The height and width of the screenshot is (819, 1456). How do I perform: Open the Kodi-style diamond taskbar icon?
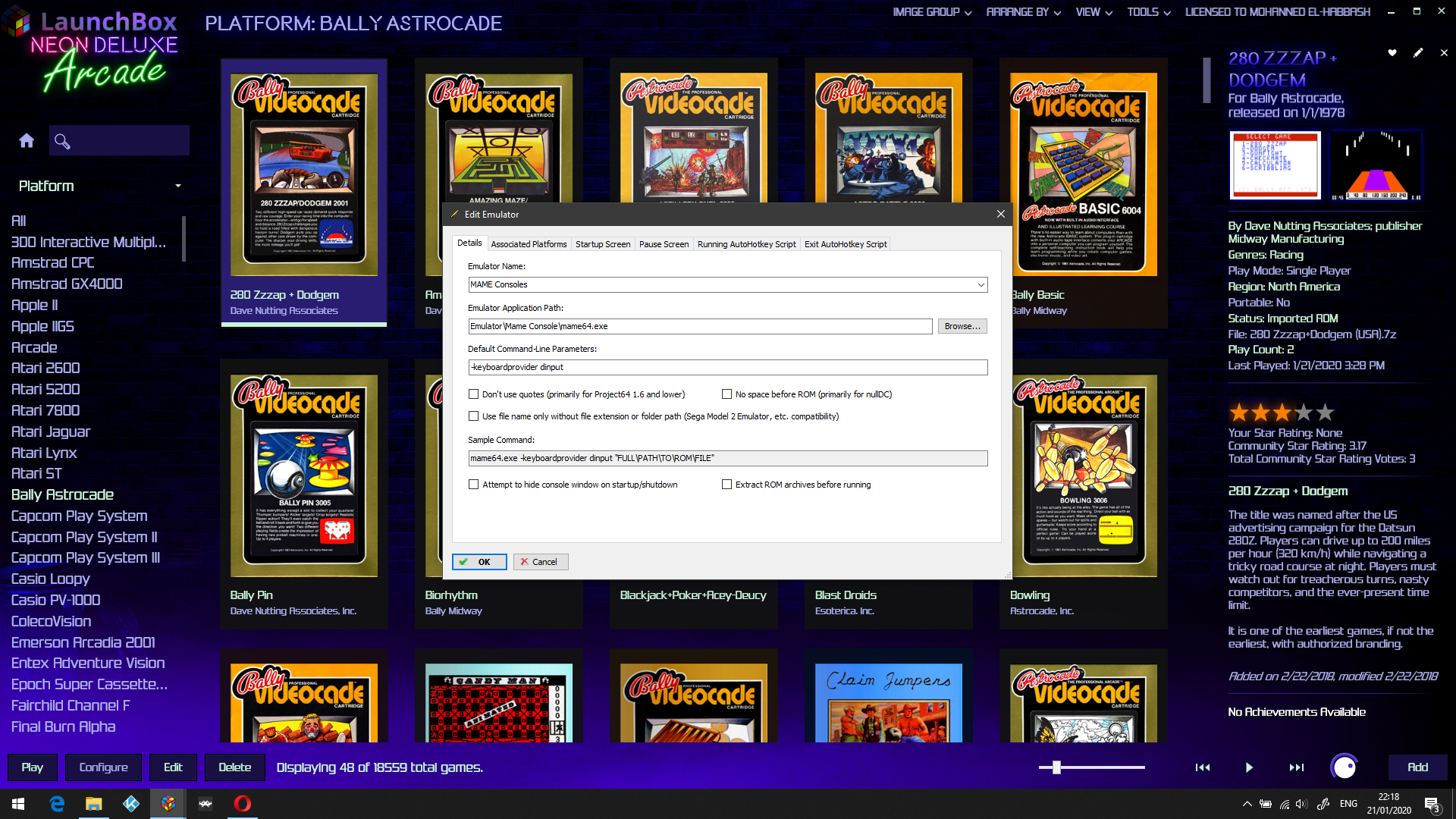point(131,804)
